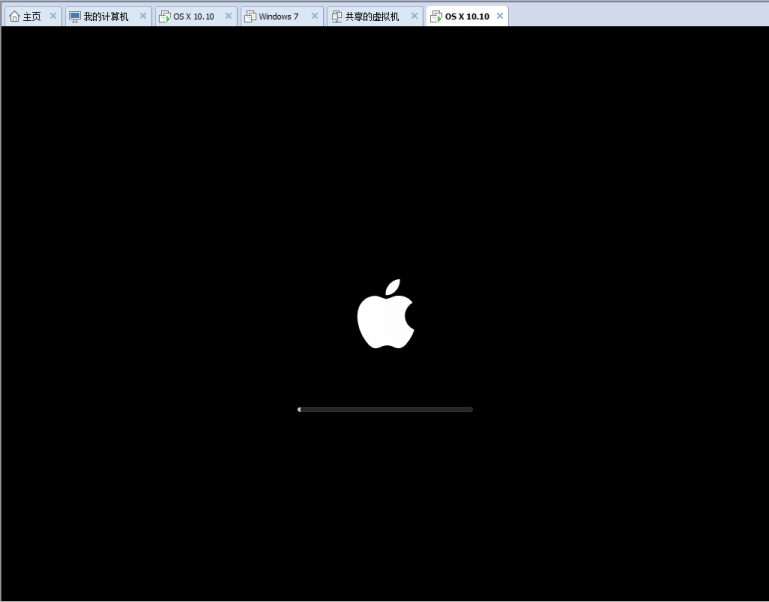The width and height of the screenshot is (769, 602).
Task: Close the 共享的虚拟机 tab
Action: [x=414, y=16]
